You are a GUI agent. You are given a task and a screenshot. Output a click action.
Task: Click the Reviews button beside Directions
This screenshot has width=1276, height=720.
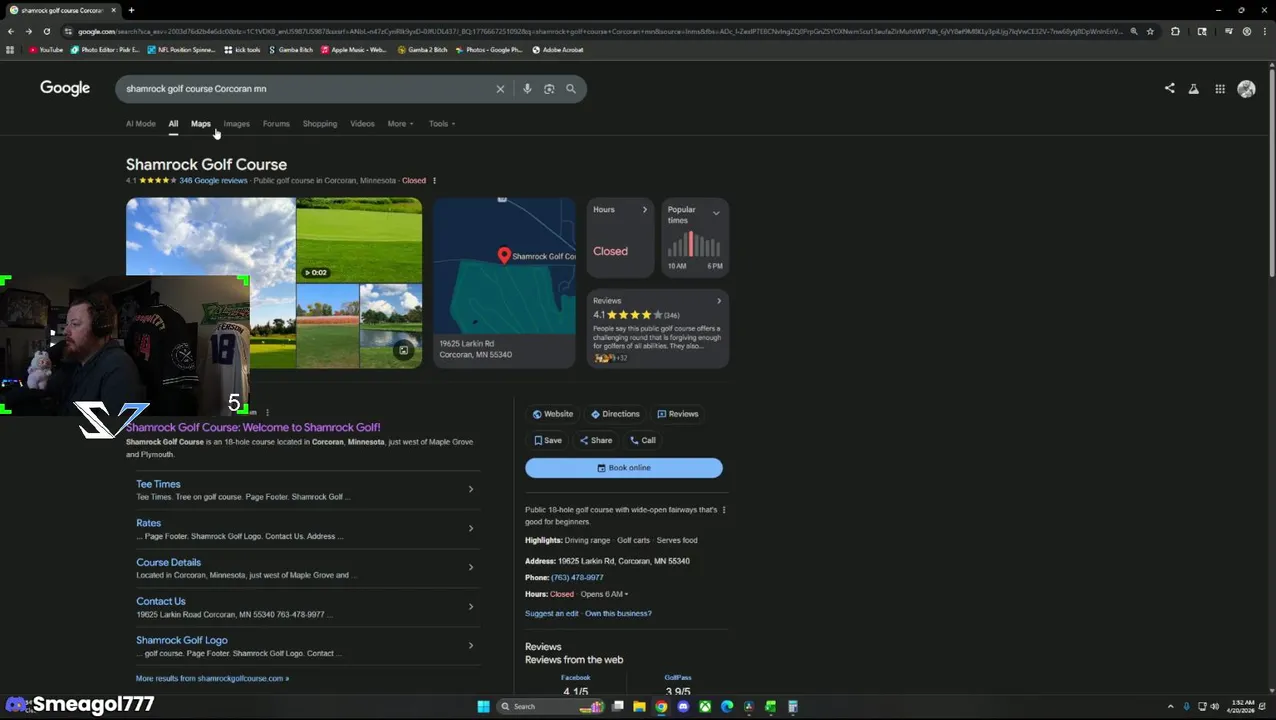[x=678, y=414]
